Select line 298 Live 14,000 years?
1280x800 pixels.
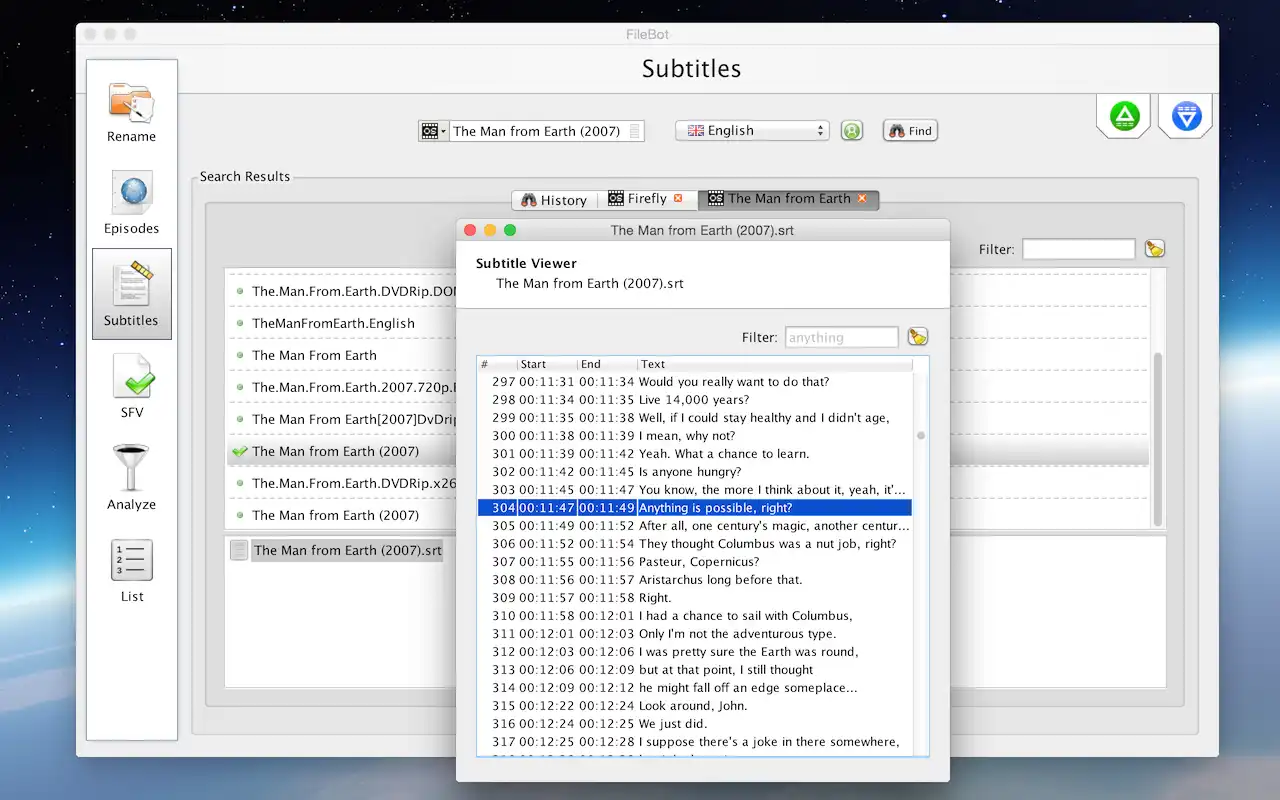(x=695, y=400)
